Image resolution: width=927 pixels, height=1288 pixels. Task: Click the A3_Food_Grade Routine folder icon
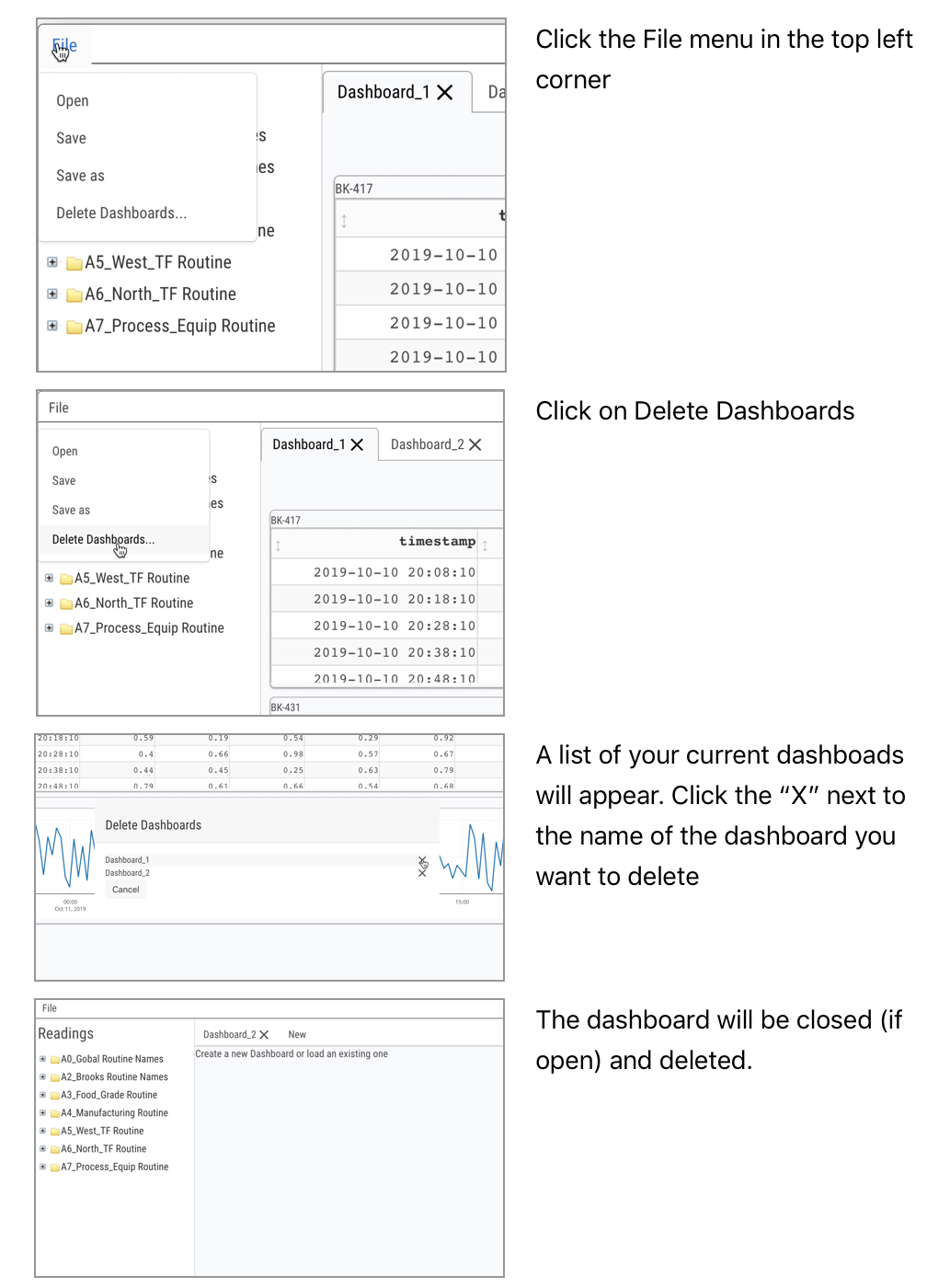[55, 1096]
